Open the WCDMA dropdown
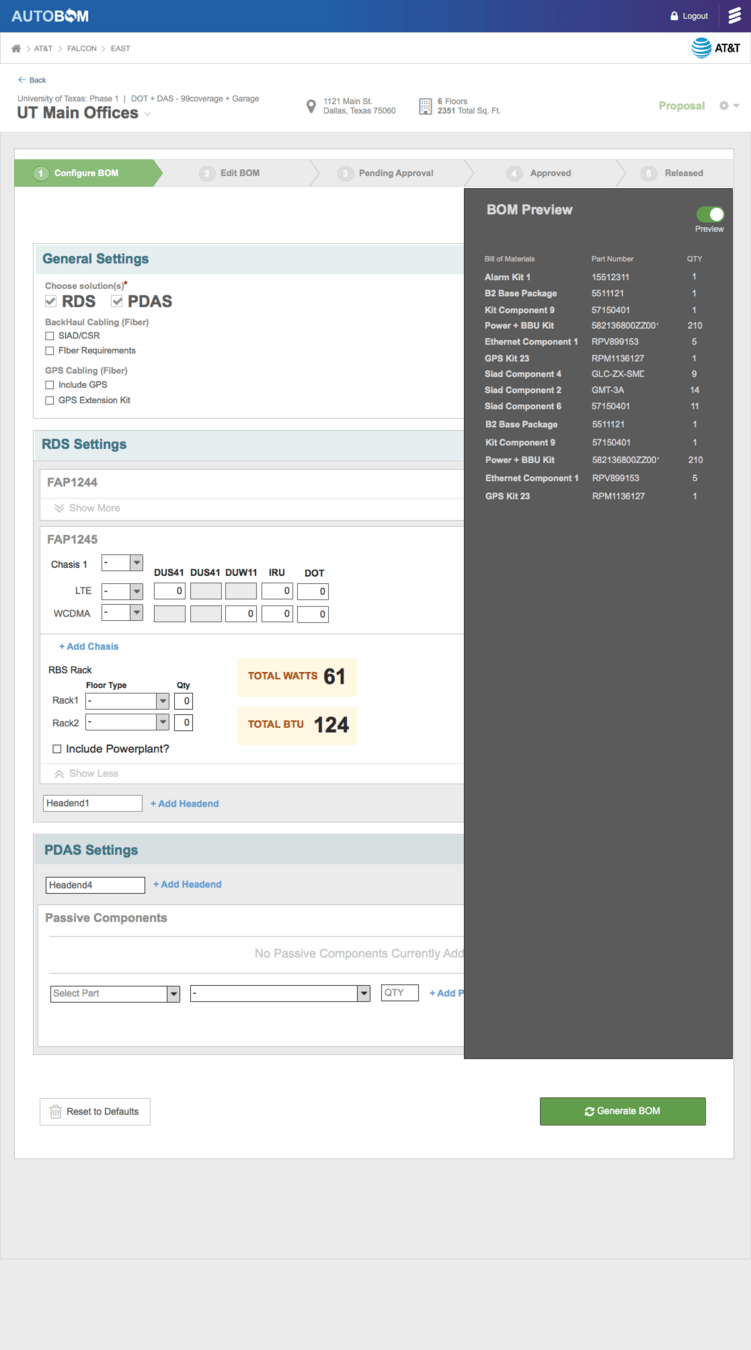This screenshot has height=1350, width=751. [x=123, y=612]
